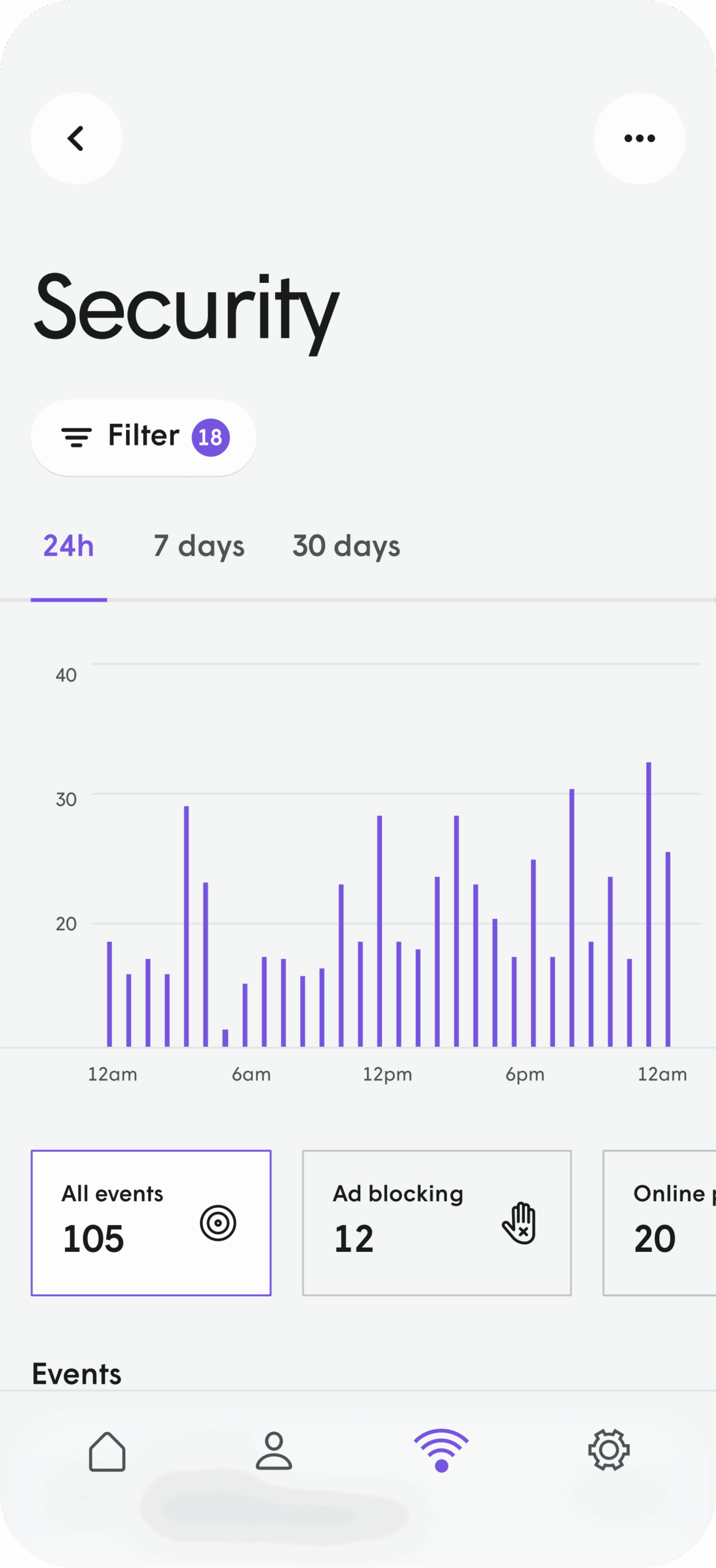
Task: Select the All events 105 card
Action: pyautogui.click(x=151, y=1223)
